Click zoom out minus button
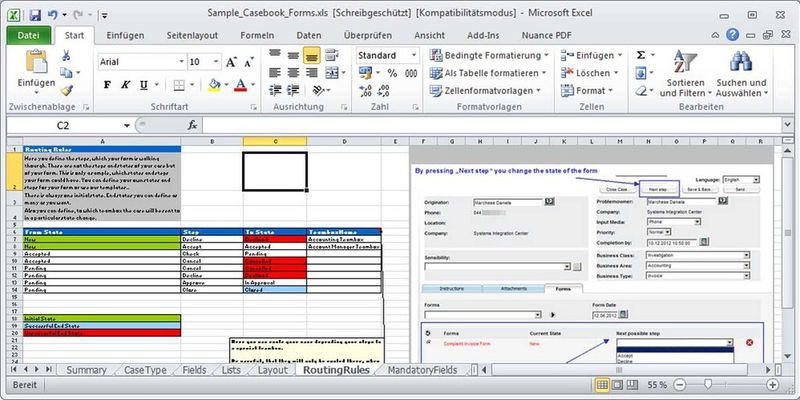Image resolution: width=800 pixels, height=400 pixels. pos(680,385)
